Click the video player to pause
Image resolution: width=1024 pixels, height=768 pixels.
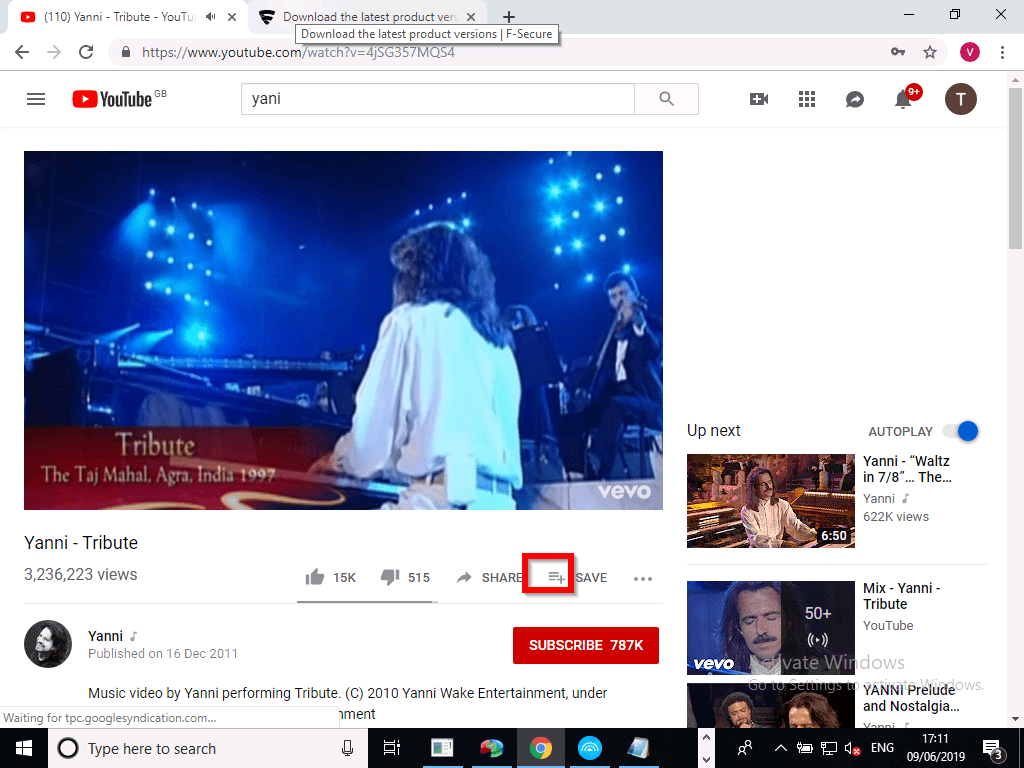[x=344, y=330]
